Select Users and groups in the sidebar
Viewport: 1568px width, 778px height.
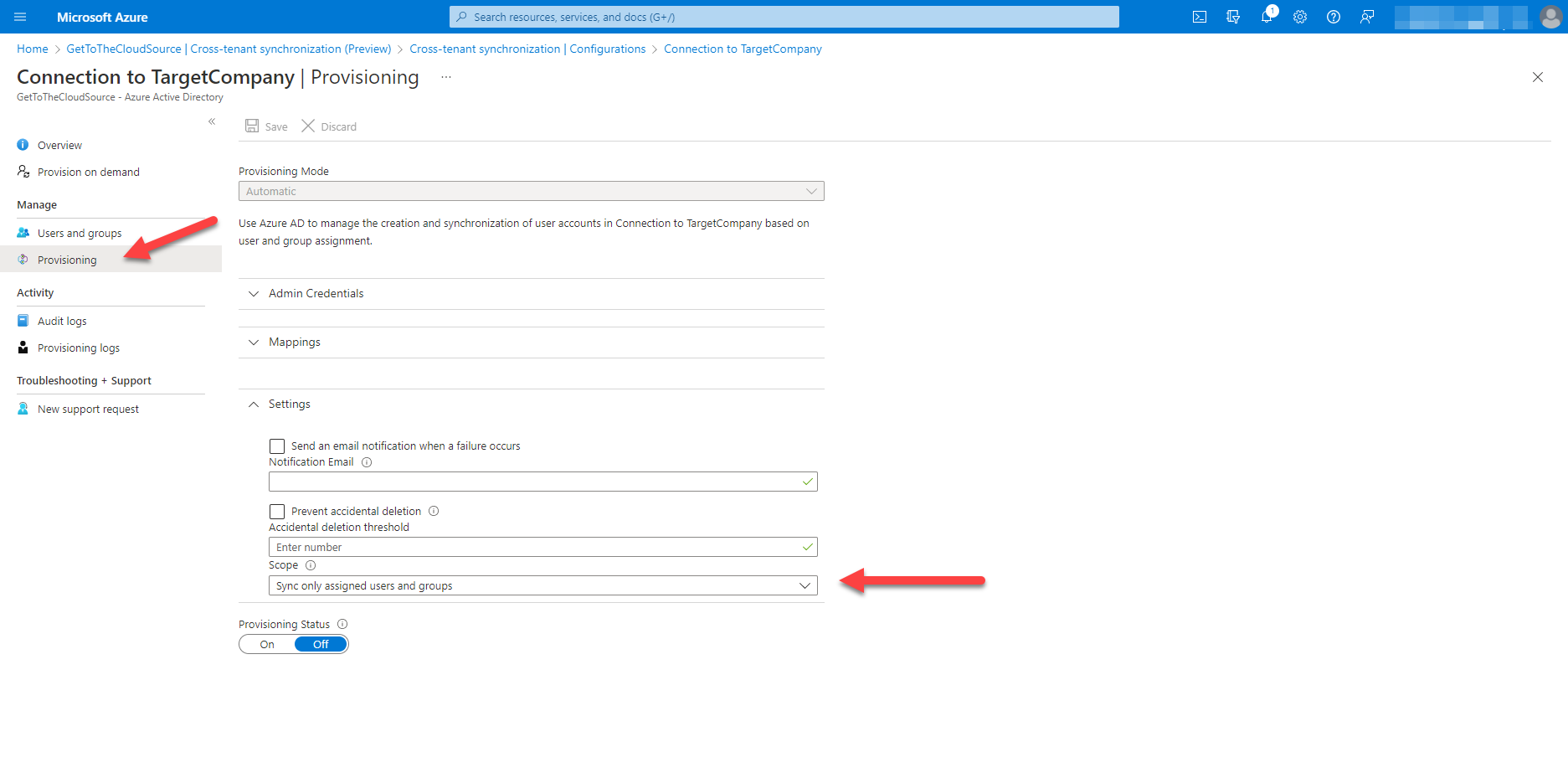pos(79,233)
